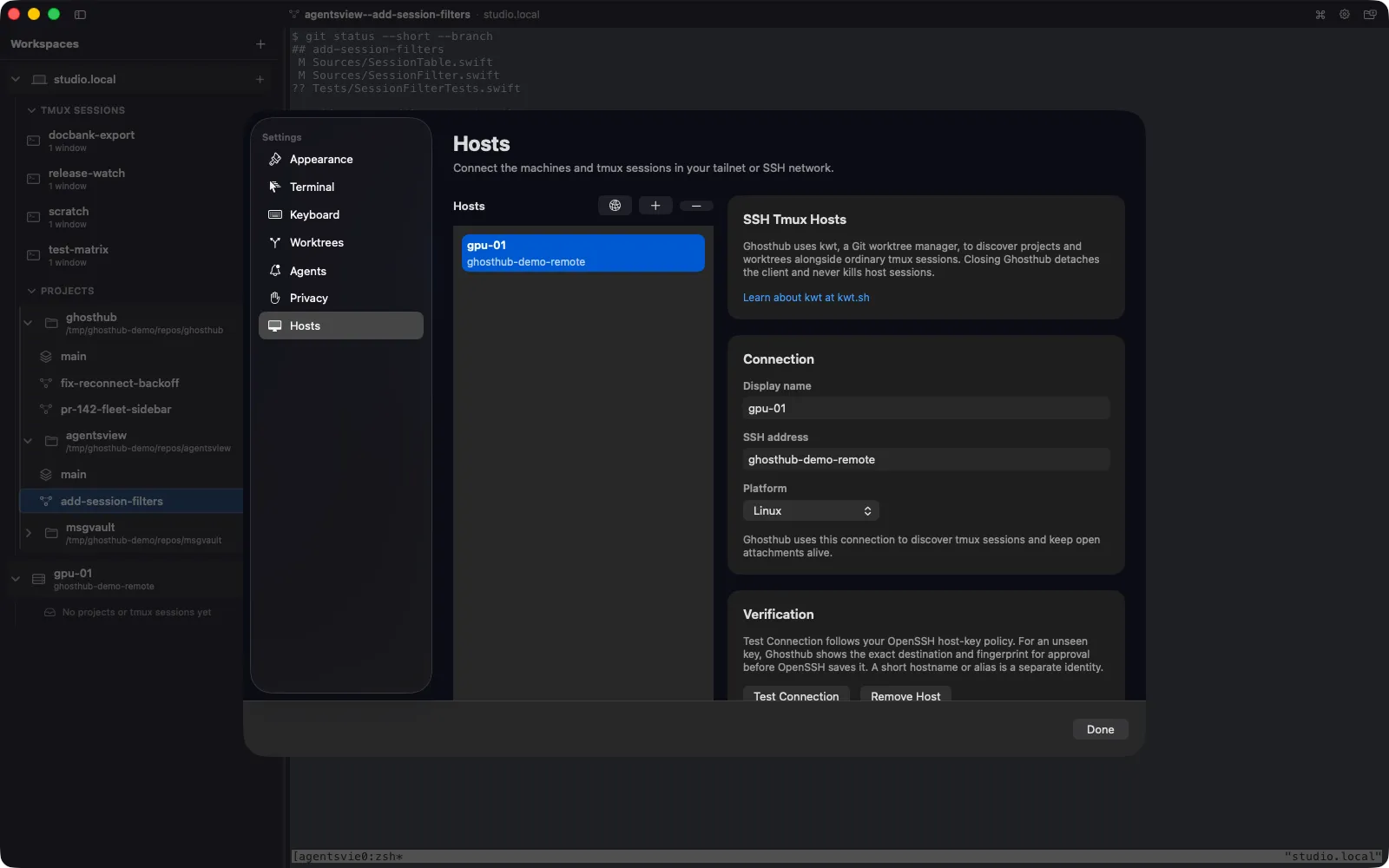Click plus next to studio.local
1389x868 pixels.
click(x=260, y=79)
